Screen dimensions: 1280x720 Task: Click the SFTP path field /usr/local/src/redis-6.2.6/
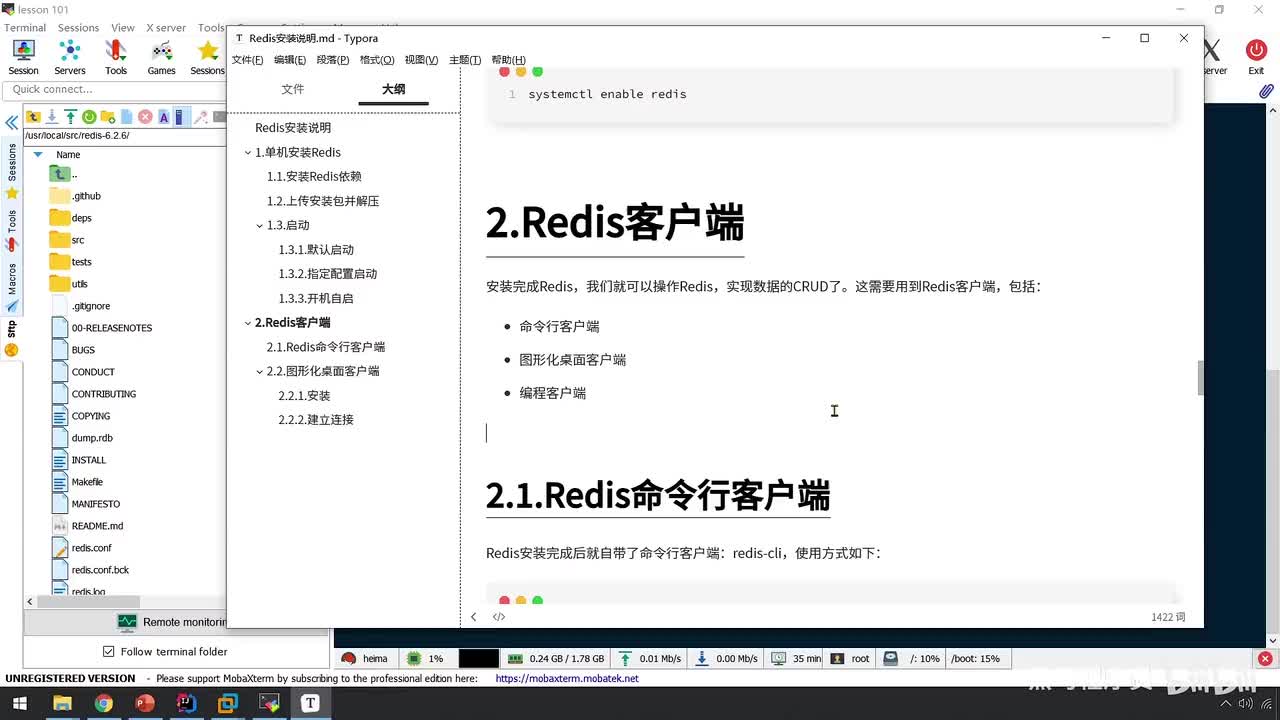pyautogui.click(x=124, y=135)
